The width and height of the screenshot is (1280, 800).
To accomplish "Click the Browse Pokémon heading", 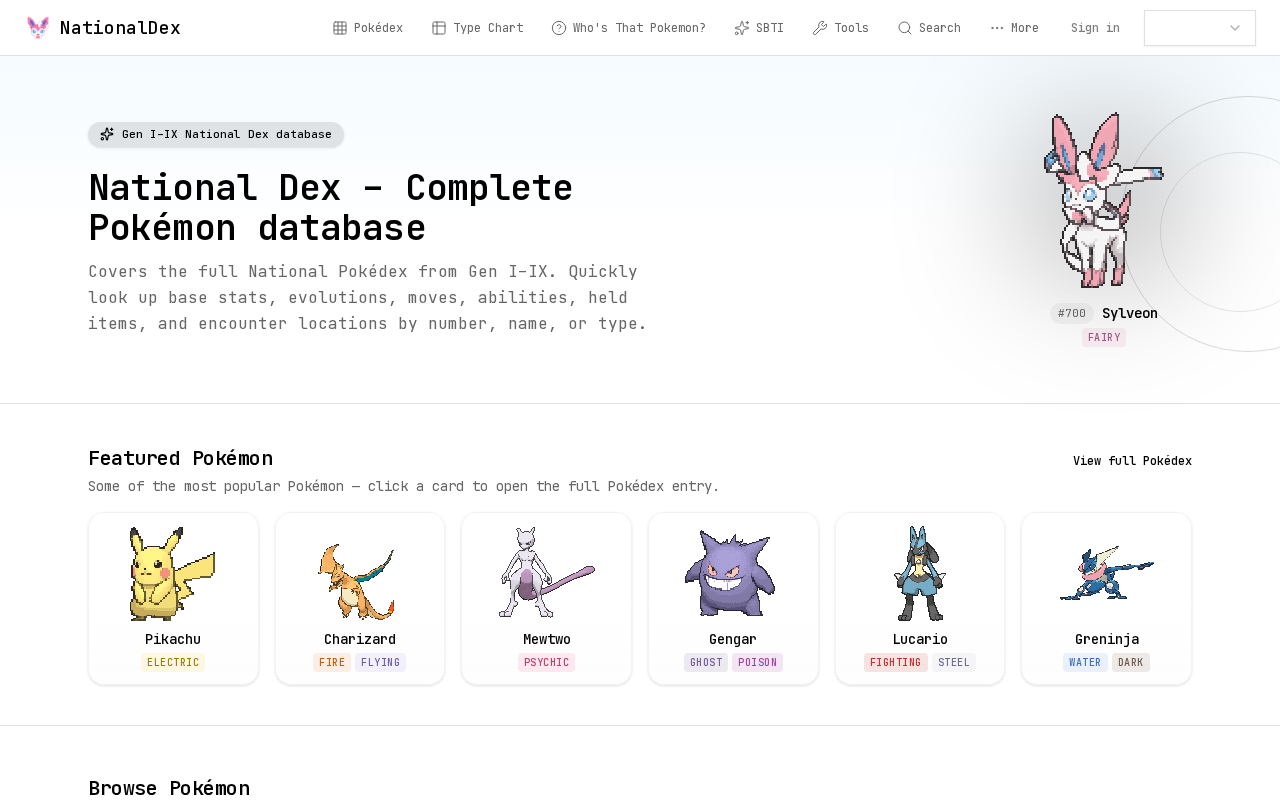I will [169, 788].
